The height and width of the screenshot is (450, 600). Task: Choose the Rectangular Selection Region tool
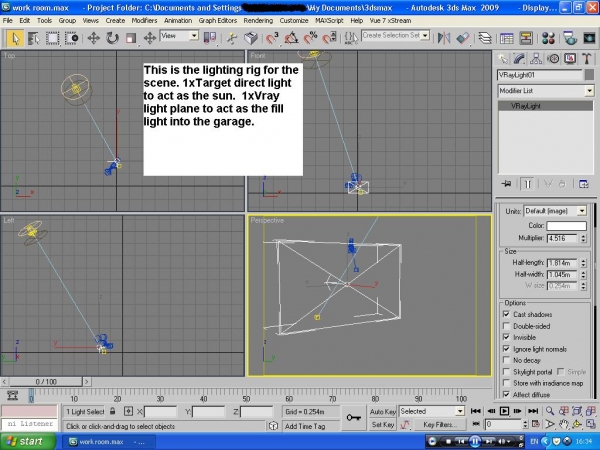pyautogui.click(x=52, y=38)
